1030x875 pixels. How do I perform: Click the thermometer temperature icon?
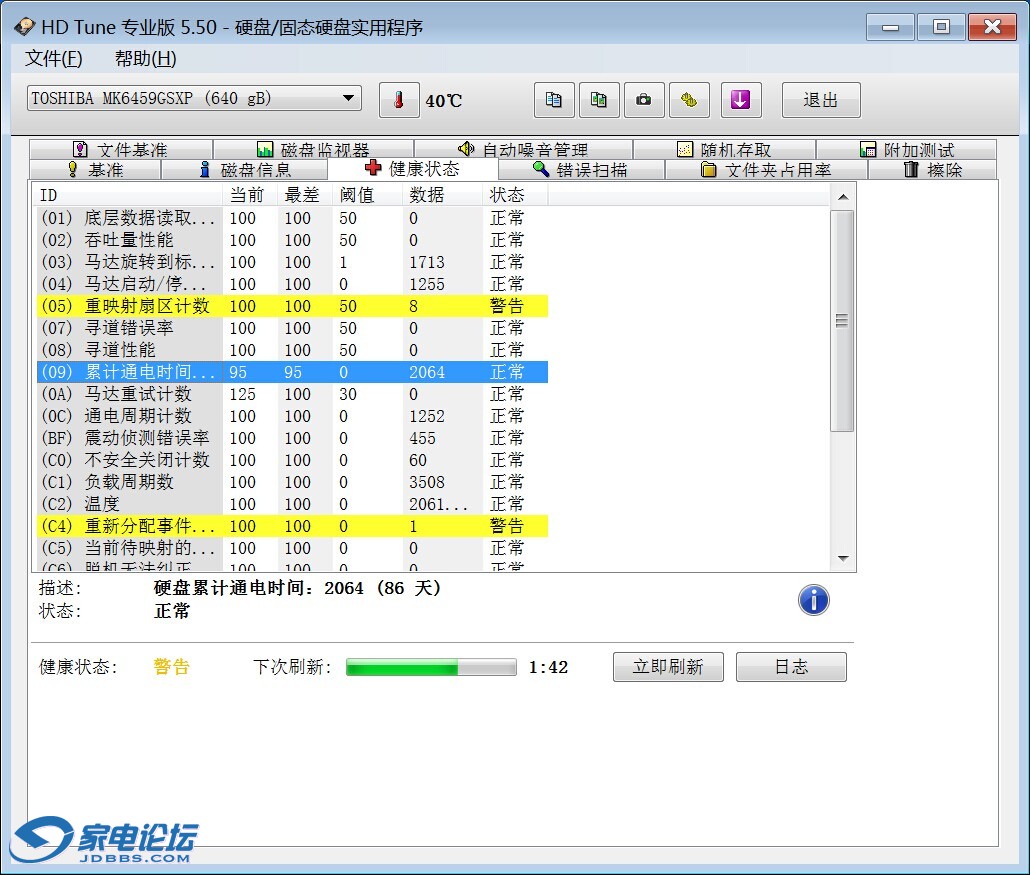[399, 100]
